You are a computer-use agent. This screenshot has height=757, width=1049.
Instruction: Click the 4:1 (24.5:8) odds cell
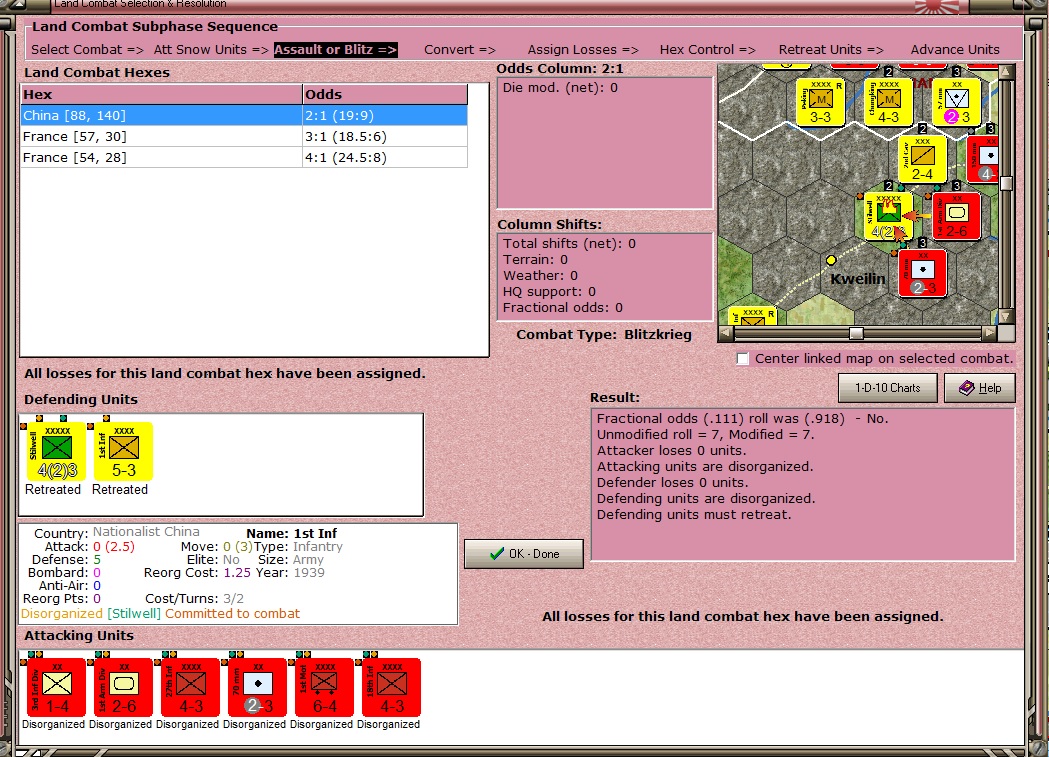(x=385, y=157)
